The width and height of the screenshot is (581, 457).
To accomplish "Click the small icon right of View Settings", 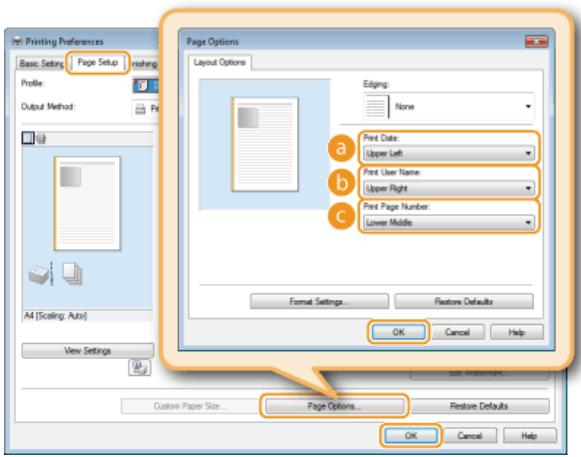I will (140, 368).
